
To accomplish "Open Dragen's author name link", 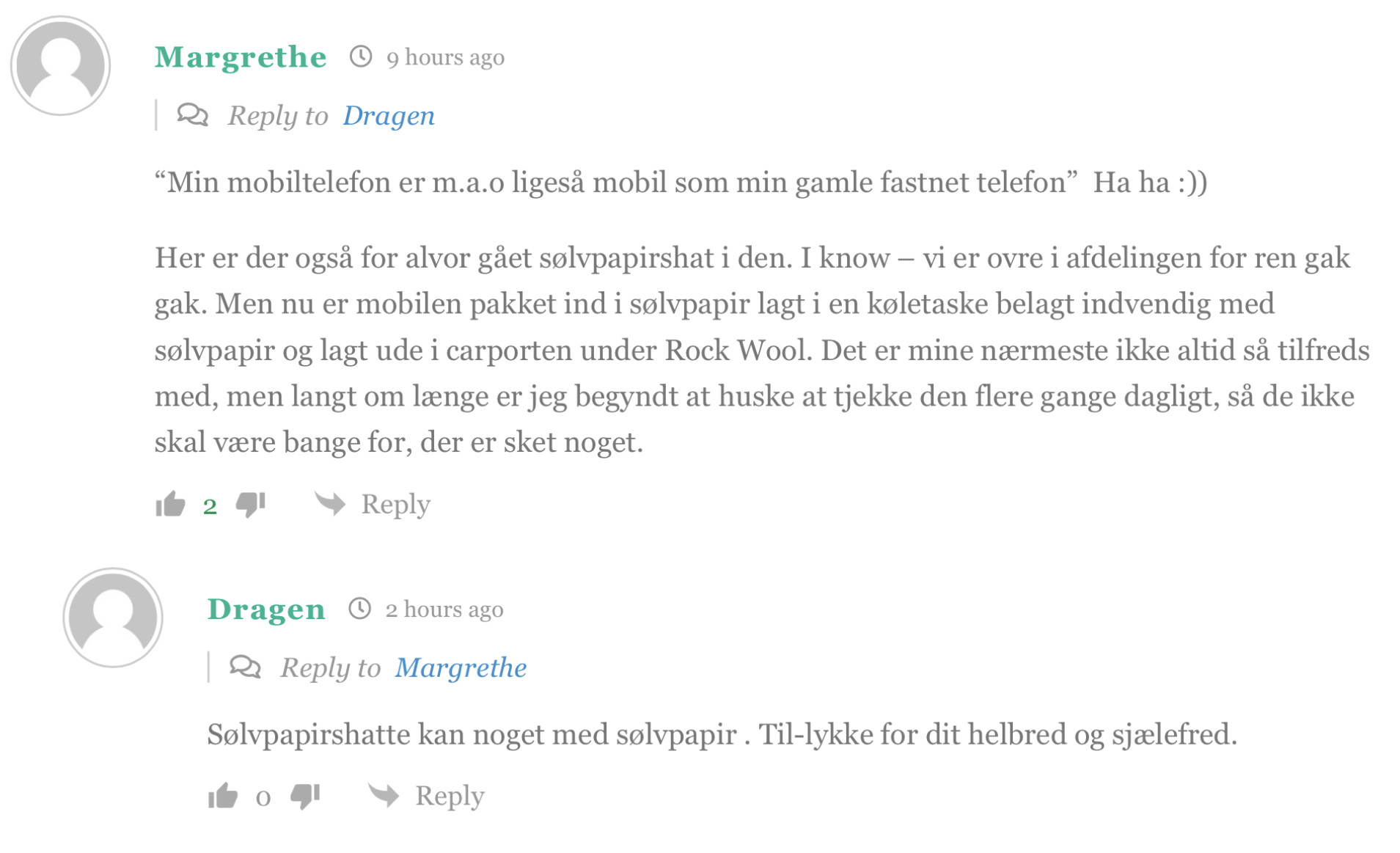I will point(266,609).
